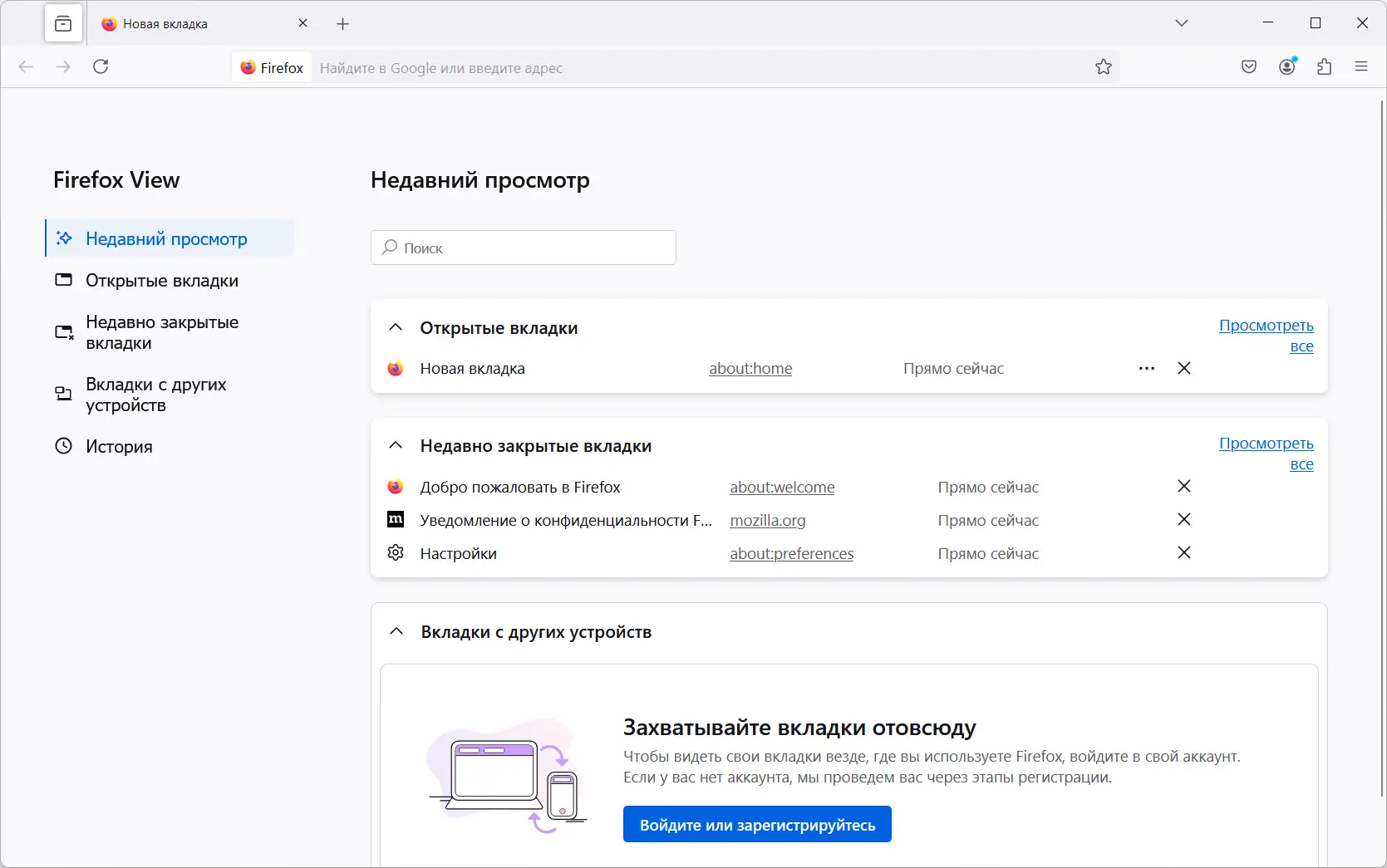Screen dimensions: 1387x868
Task: Click the Настройки gear icon row favicon
Action: click(x=396, y=552)
